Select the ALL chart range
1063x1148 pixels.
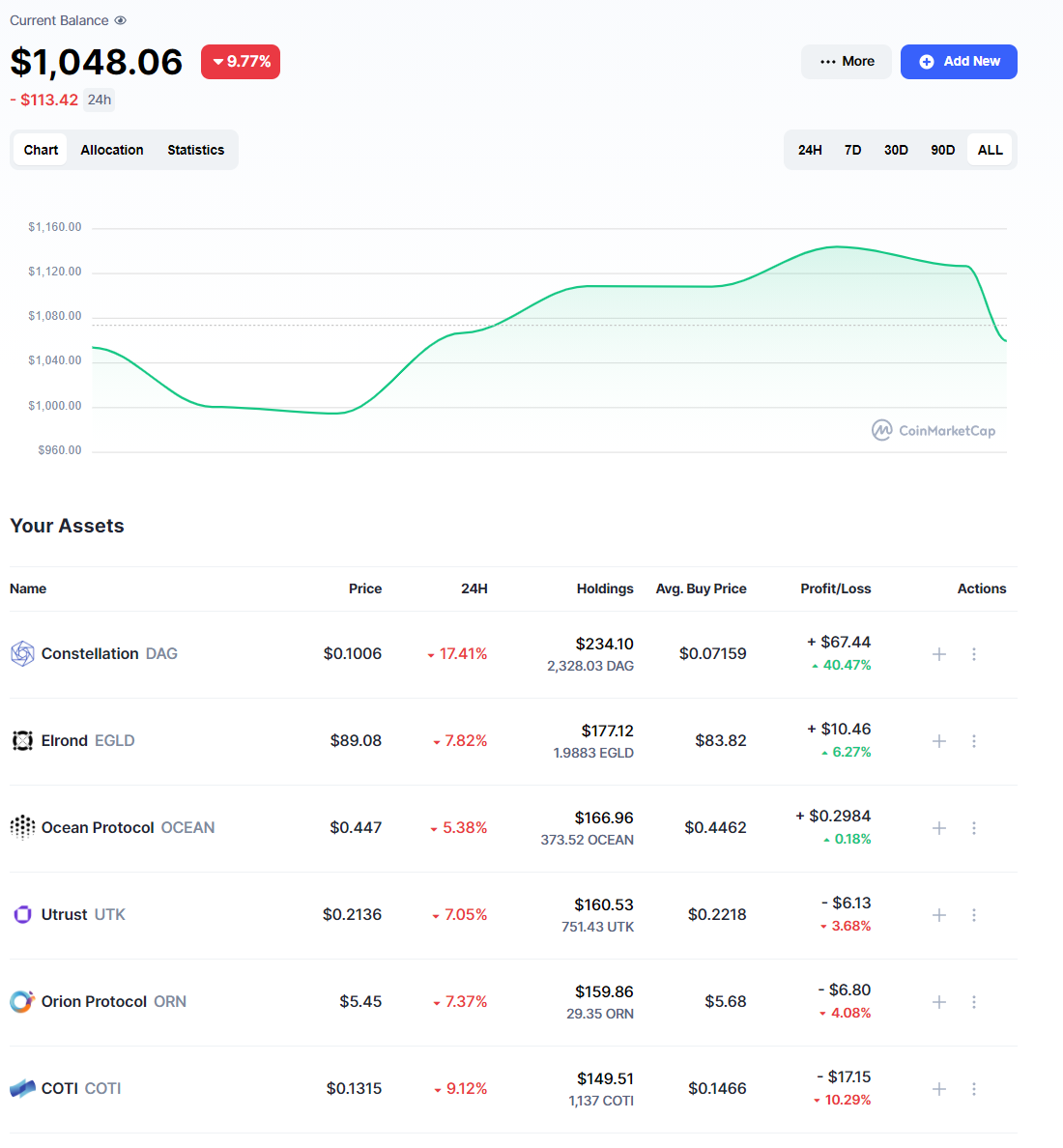pyautogui.click(x=990, y=150)
